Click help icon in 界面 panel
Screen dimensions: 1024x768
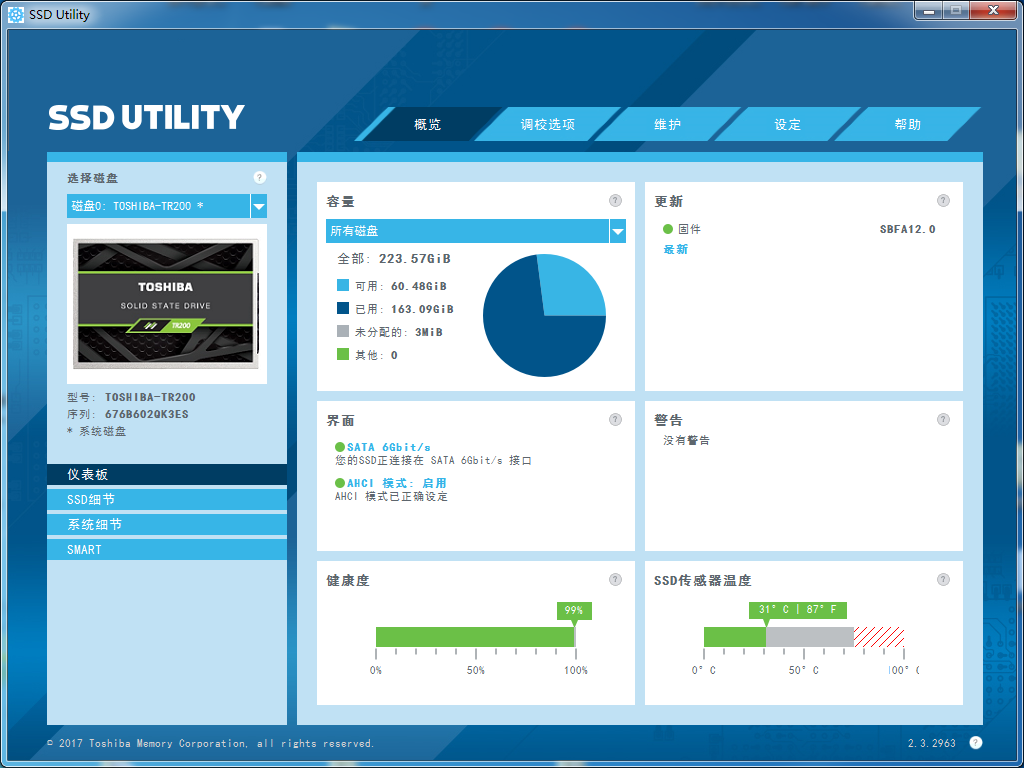pyautogui.click(x=616, y=420)
